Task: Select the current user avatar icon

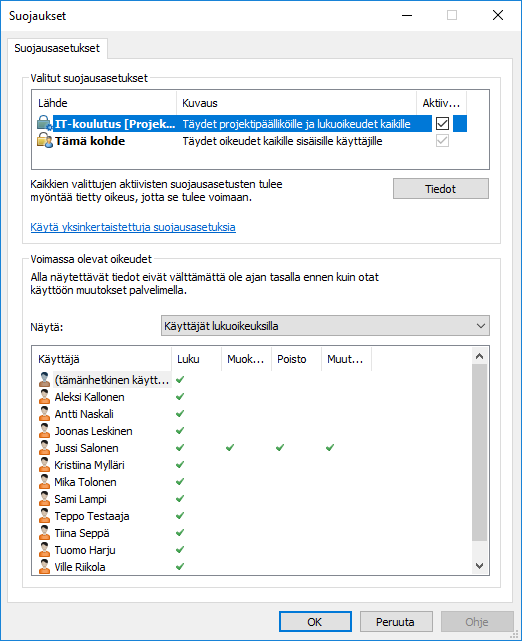Action: [44, 379]
